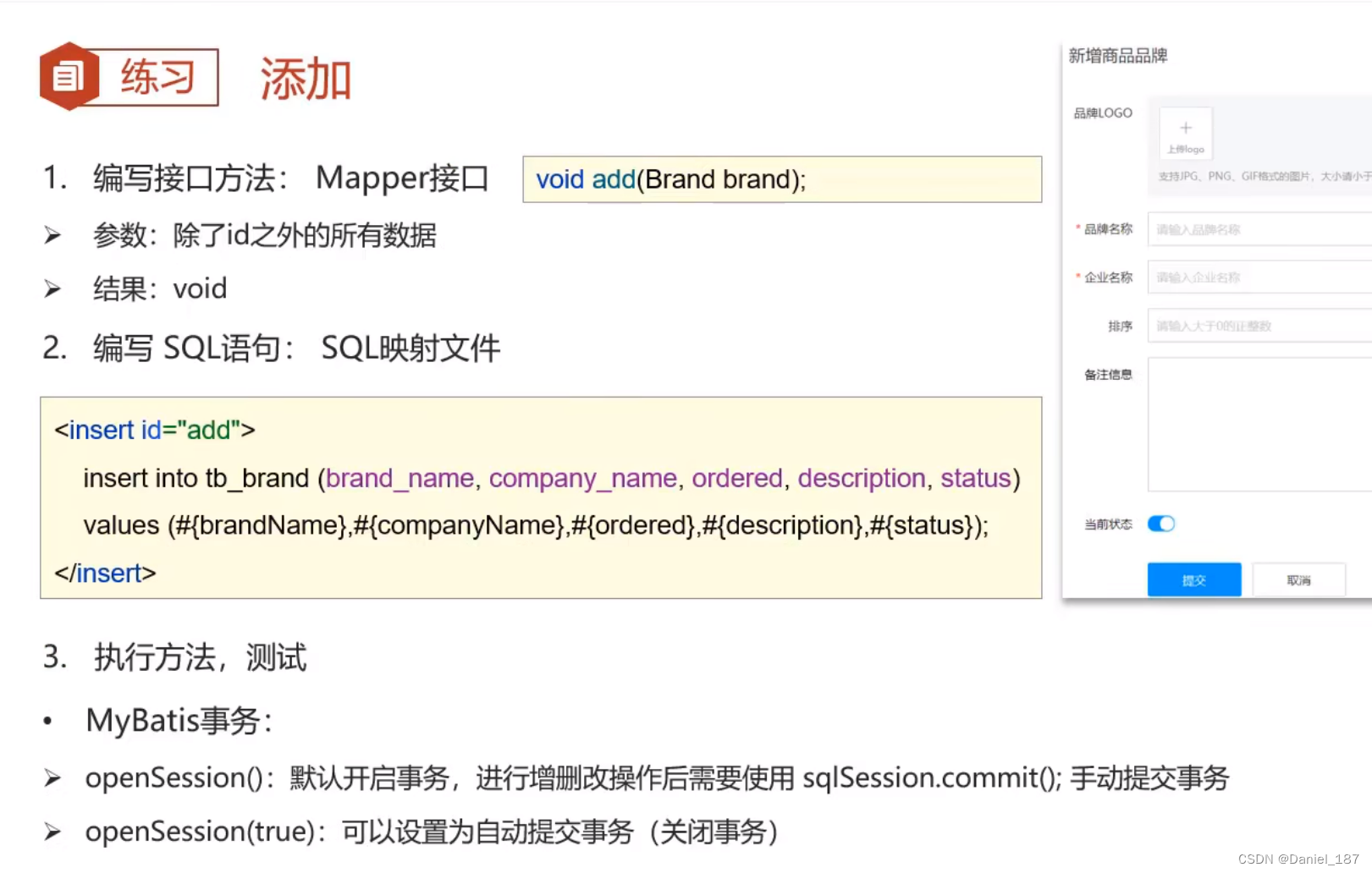Click the 添加 title text
Screen dimensions: 1372x873
306,80
